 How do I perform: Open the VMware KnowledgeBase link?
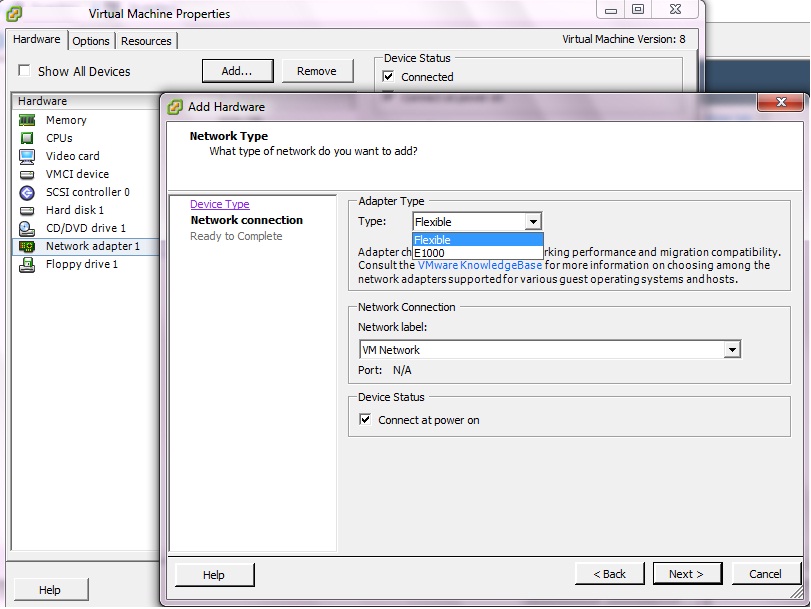[x=479, y=266]
